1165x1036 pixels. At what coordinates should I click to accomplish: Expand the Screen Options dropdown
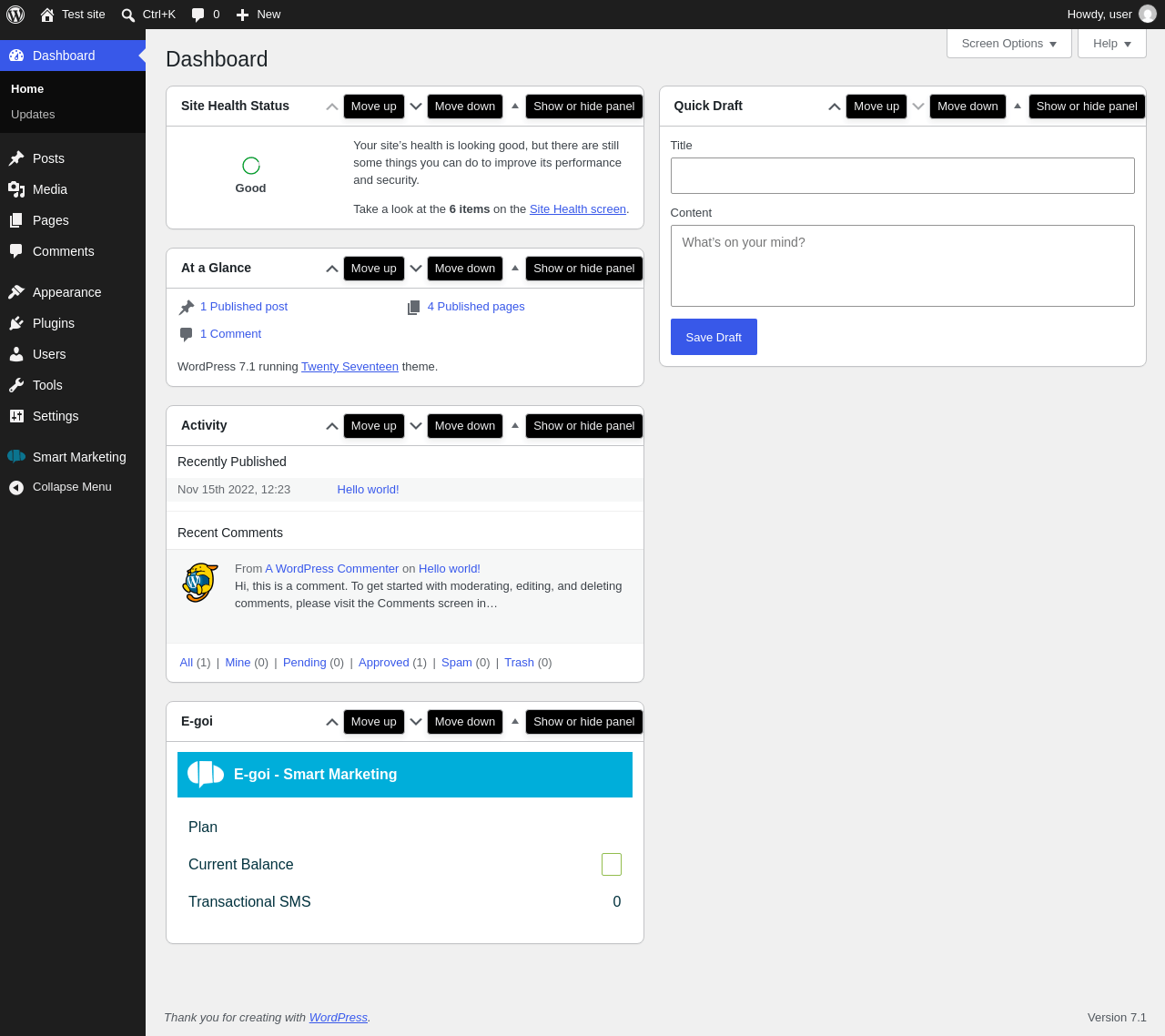[x=1009, y=44]
